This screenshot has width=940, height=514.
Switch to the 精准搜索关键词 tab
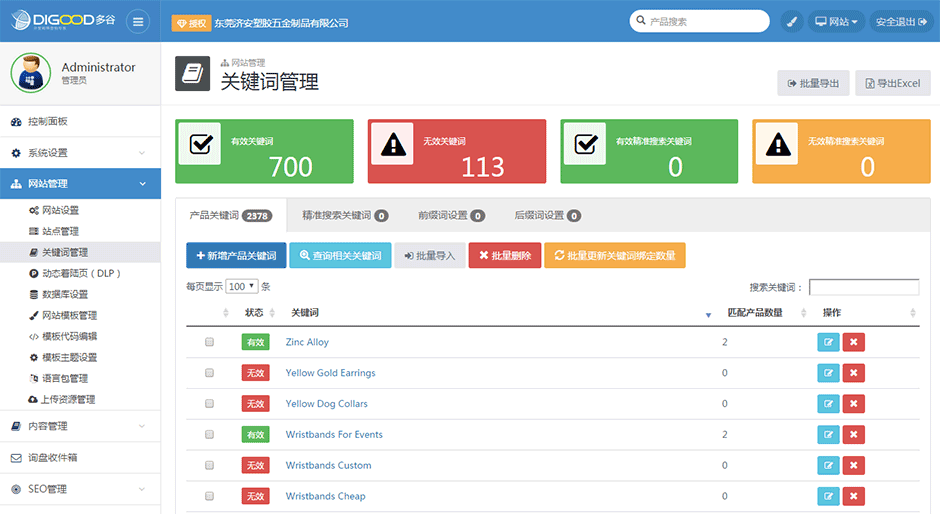345,215
